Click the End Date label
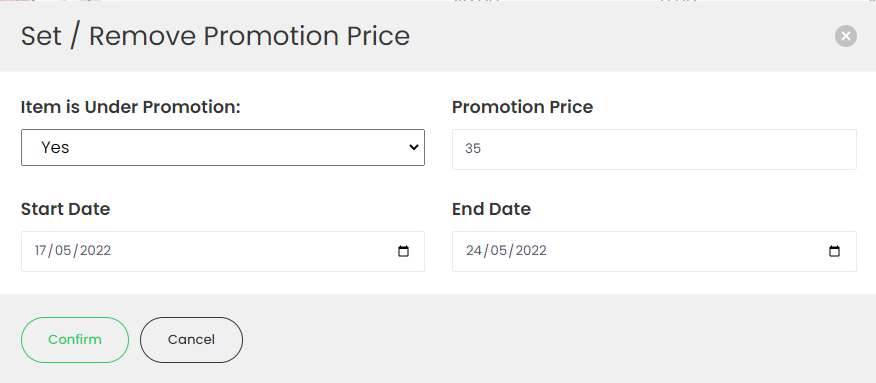This screenshot has height=383, width=876. click(x=491, y=209)
